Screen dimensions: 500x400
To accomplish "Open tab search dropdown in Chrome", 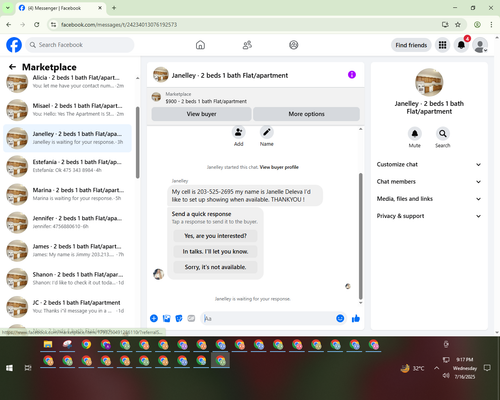I will click(x=8, y=8).
